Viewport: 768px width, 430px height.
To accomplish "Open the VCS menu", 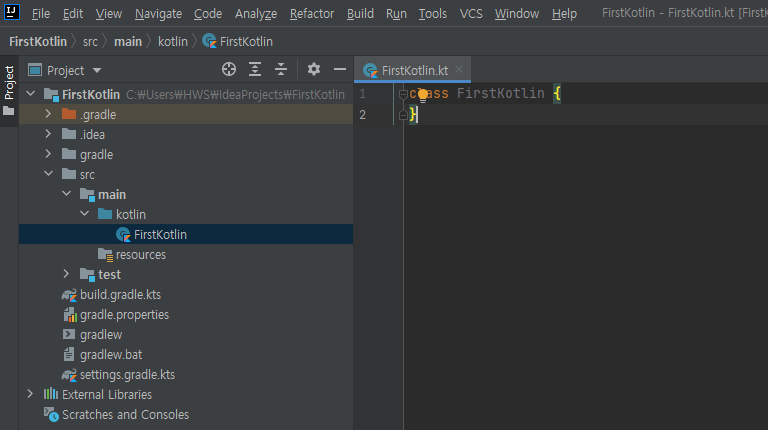I will [471, 14].
